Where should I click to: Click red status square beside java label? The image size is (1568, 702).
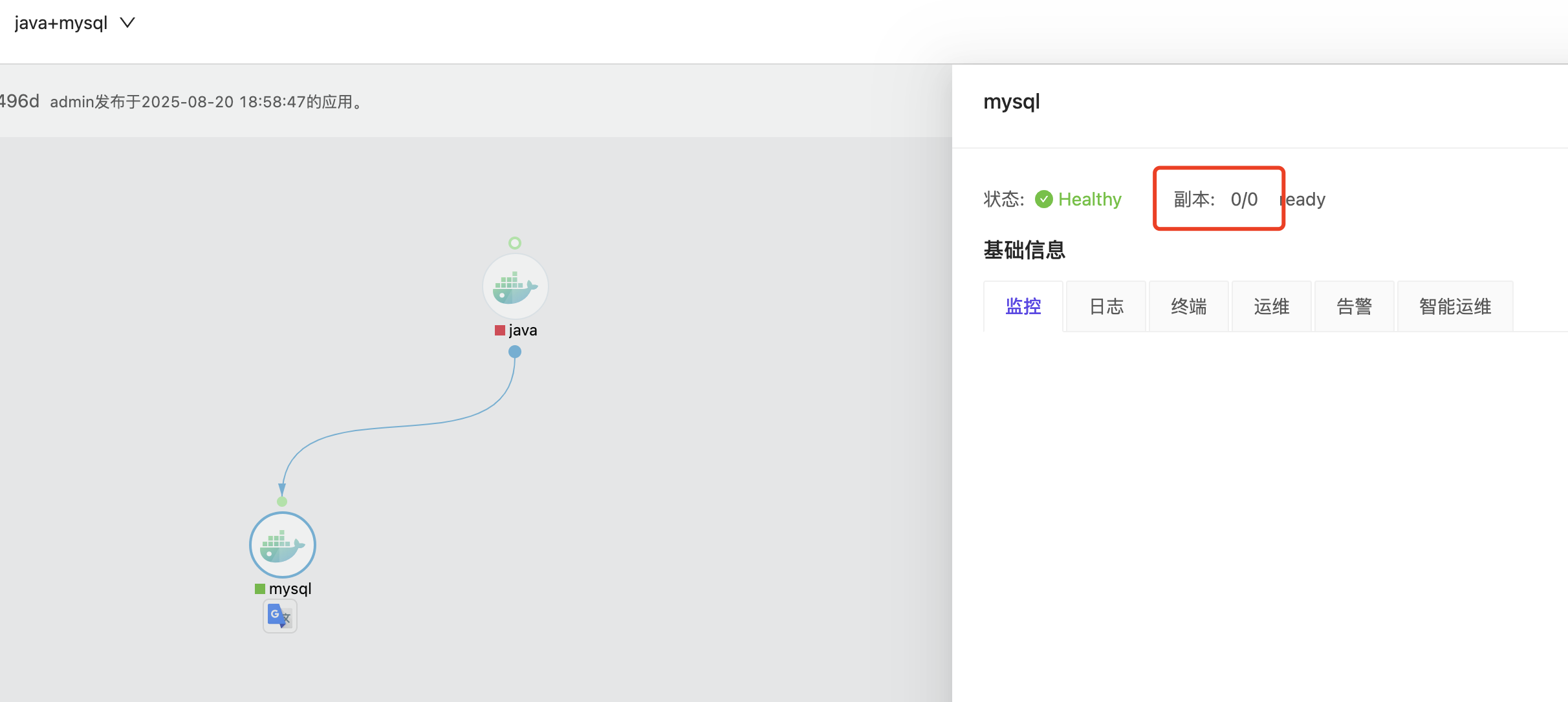click(499, 330)
